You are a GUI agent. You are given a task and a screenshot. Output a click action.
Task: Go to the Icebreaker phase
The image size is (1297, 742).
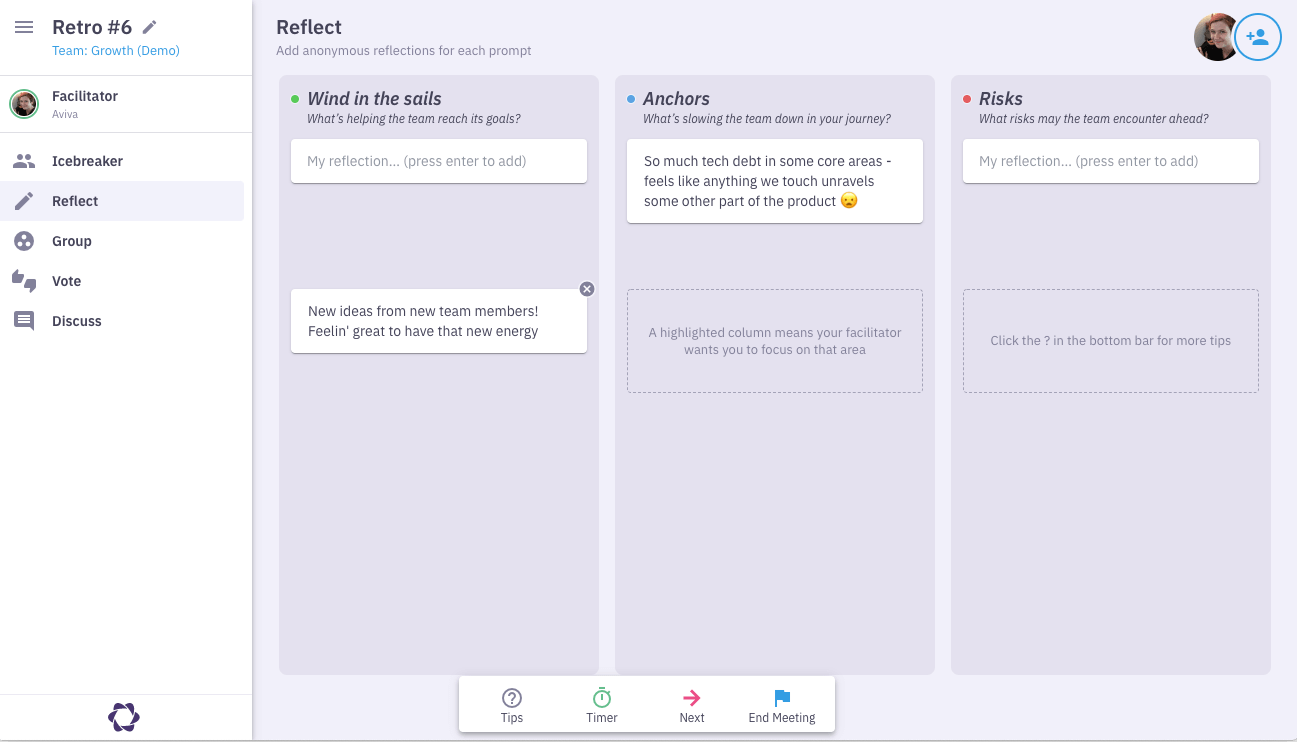pyautogui.click(x=87, y=161)
